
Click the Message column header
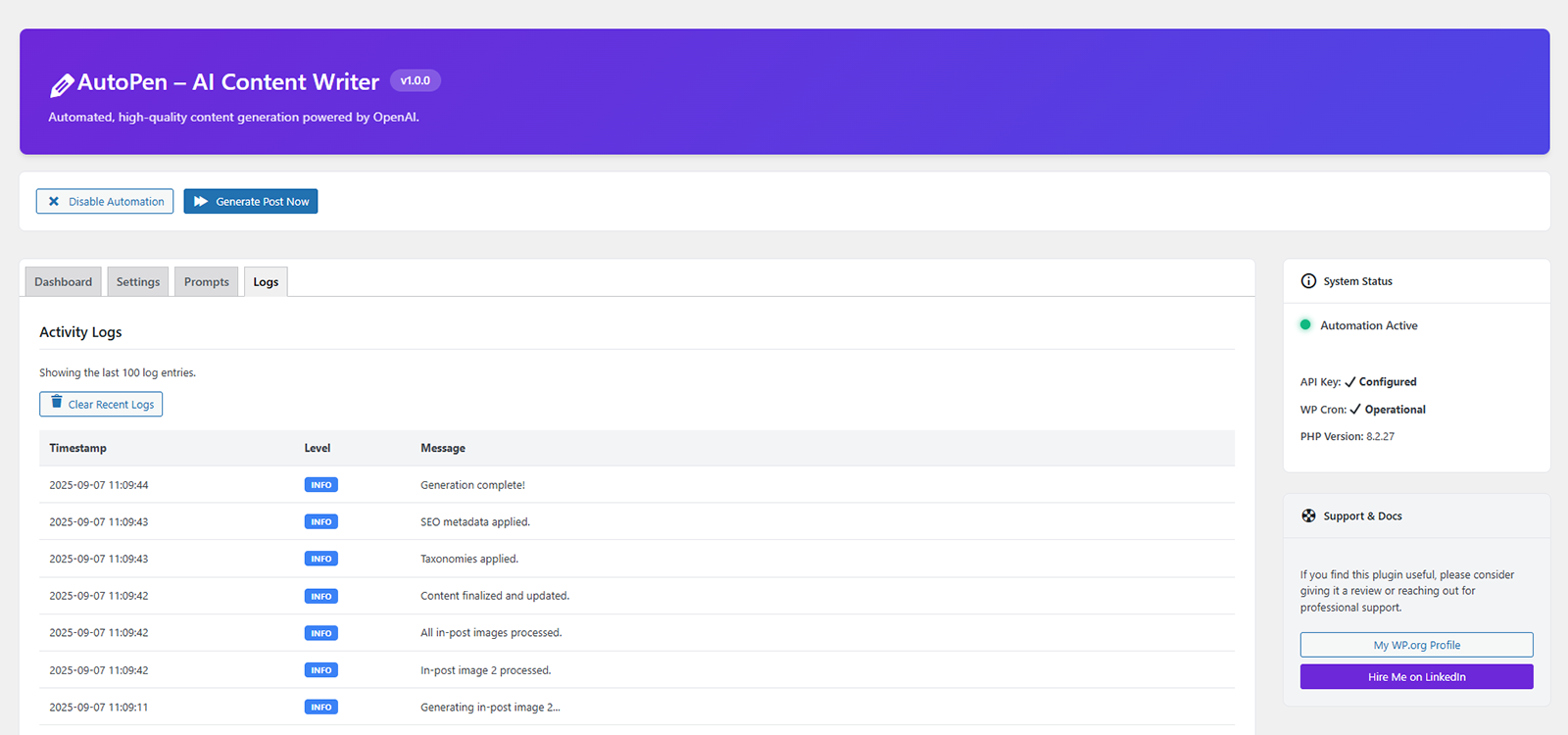pyautogui.click(x=443, y=448)
